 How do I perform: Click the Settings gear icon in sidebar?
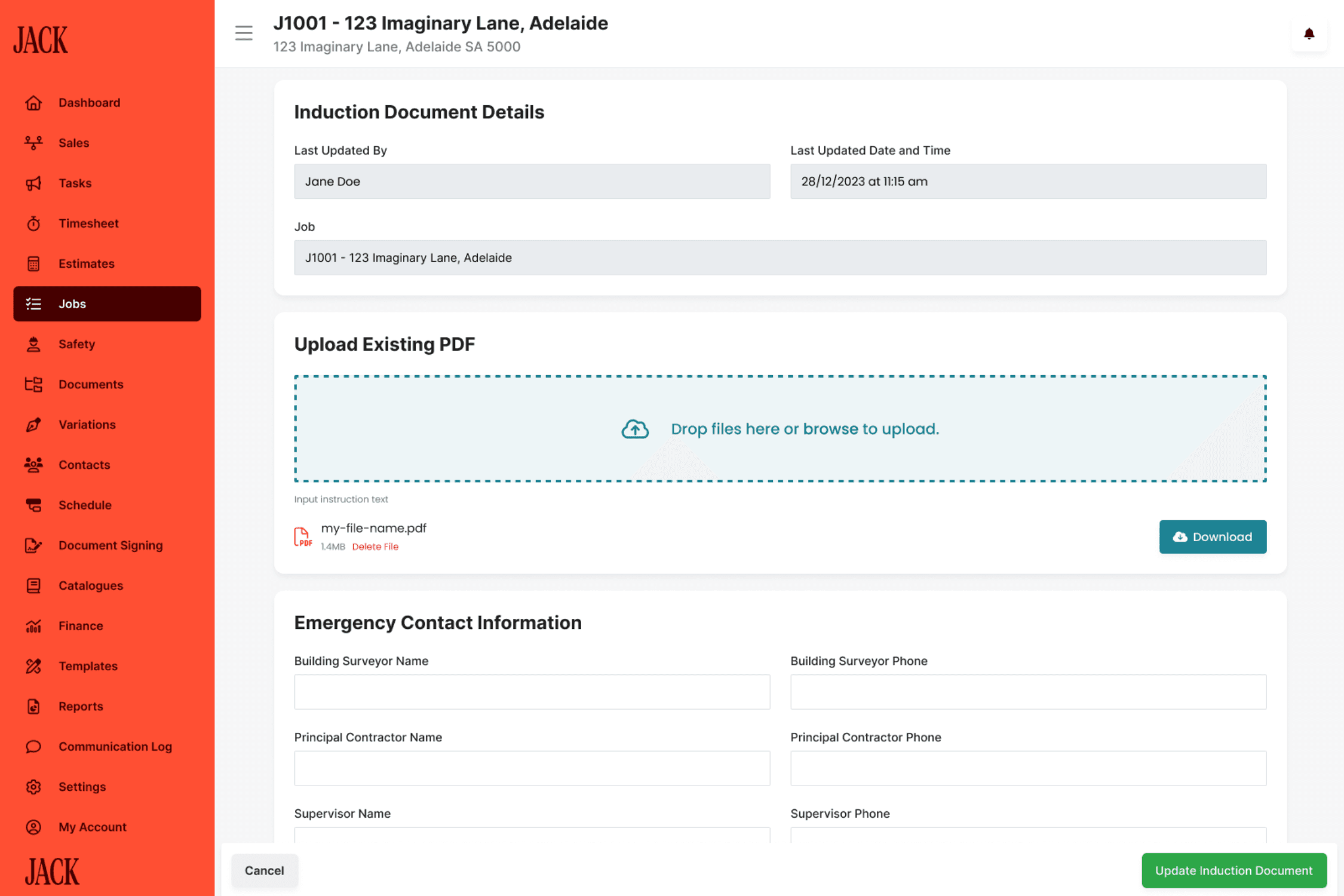tap(33, 787)
